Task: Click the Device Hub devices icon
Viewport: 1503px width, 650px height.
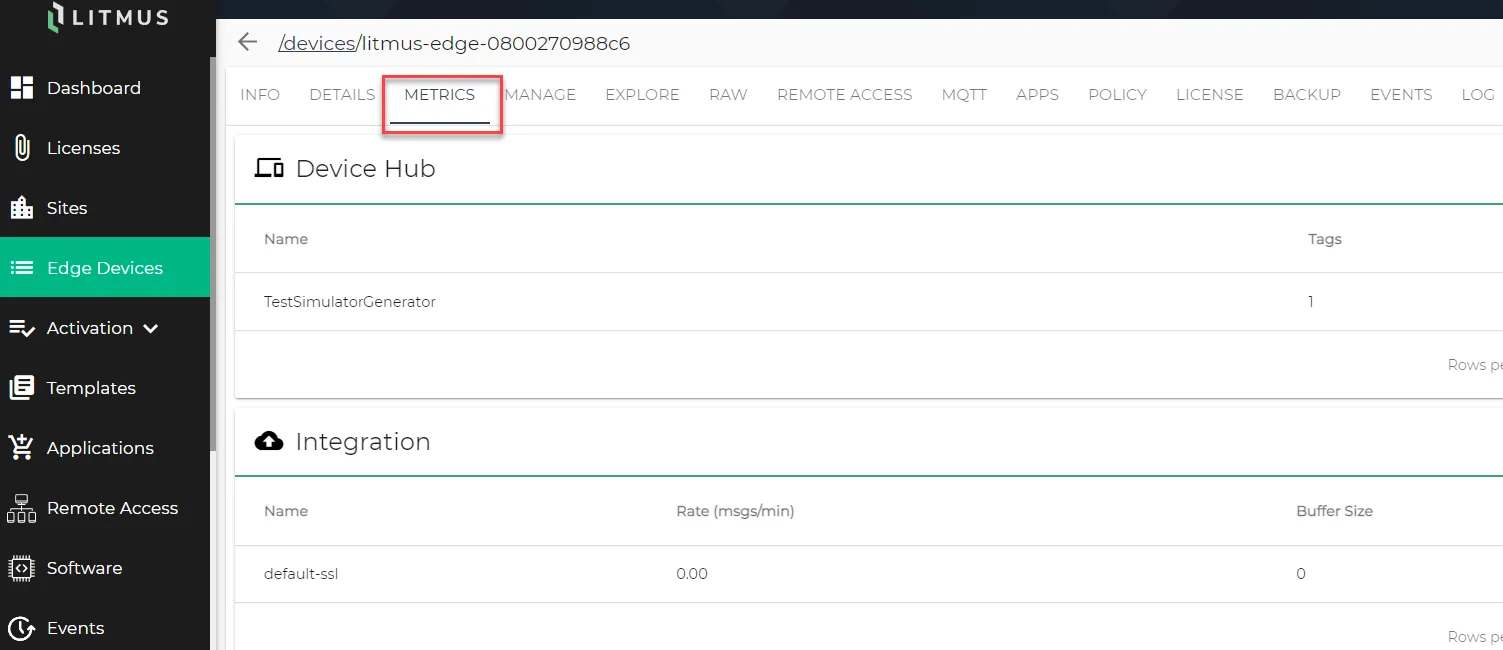Action: pyautogui.click(x=269, y=168)
